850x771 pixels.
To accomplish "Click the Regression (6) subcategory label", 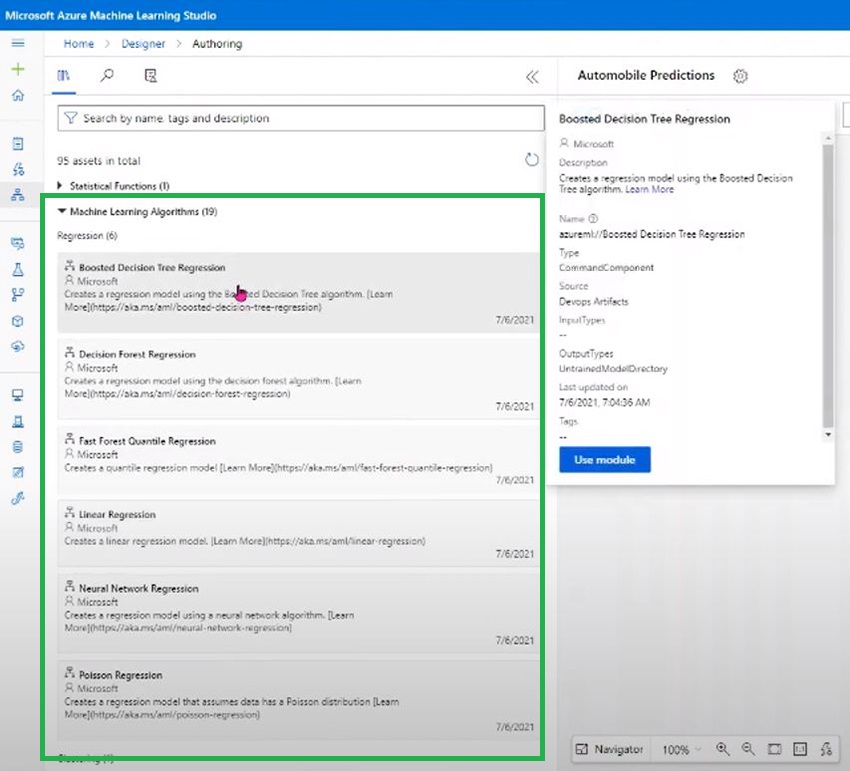I will pyautogui.click(x=87, y=236).
